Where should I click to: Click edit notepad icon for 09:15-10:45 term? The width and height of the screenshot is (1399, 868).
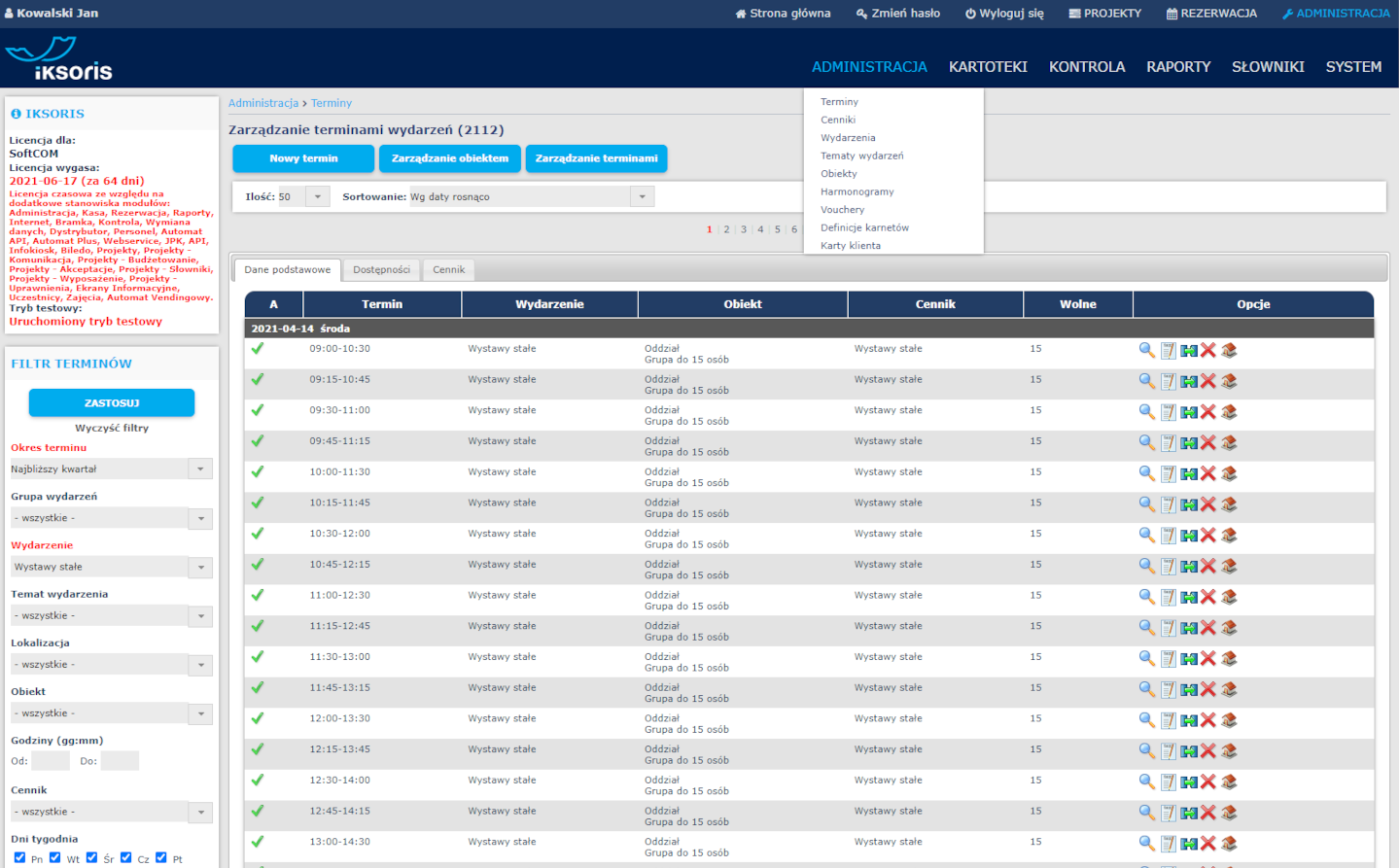point(1168,381)
